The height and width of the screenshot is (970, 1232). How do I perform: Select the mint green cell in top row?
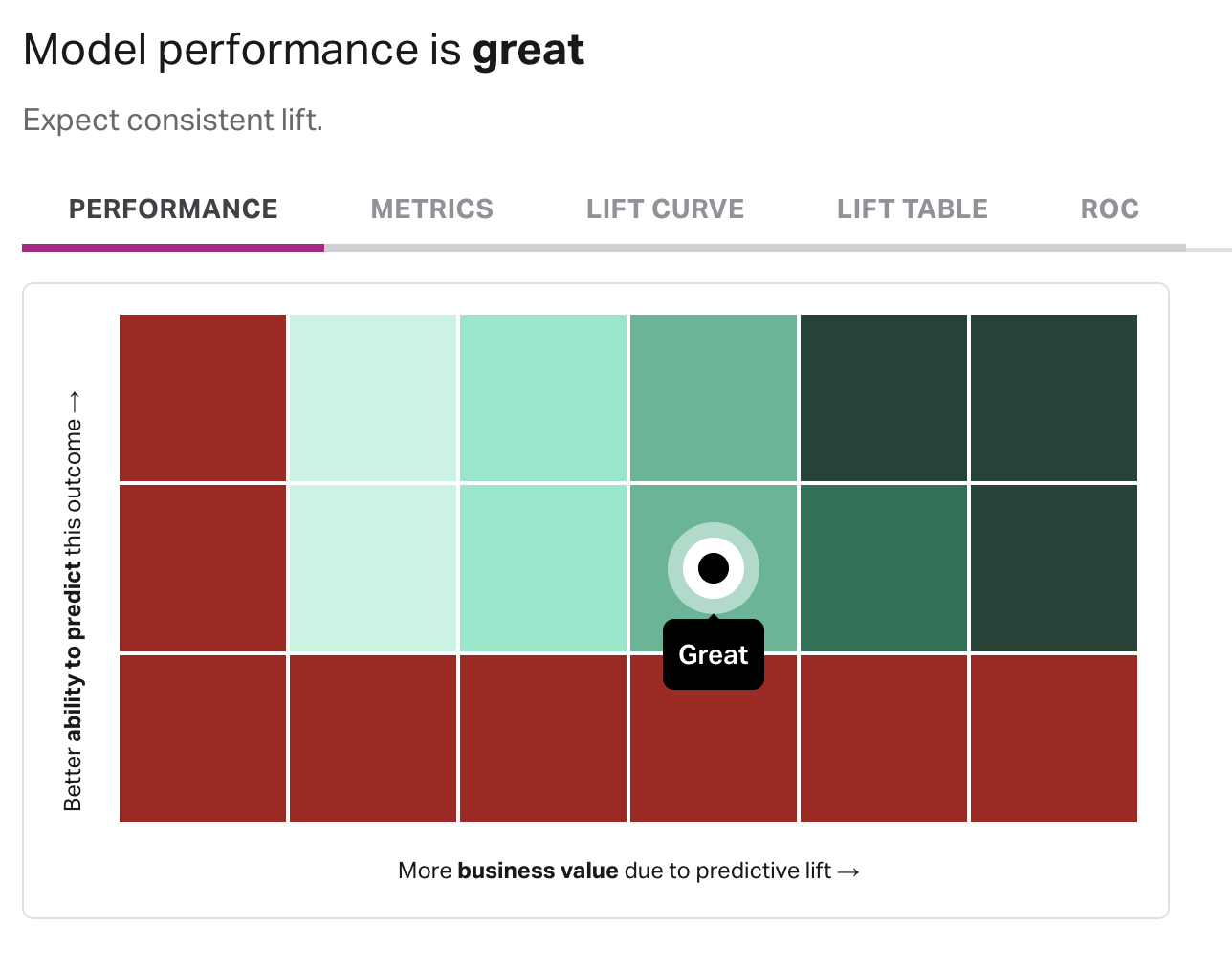543,397
